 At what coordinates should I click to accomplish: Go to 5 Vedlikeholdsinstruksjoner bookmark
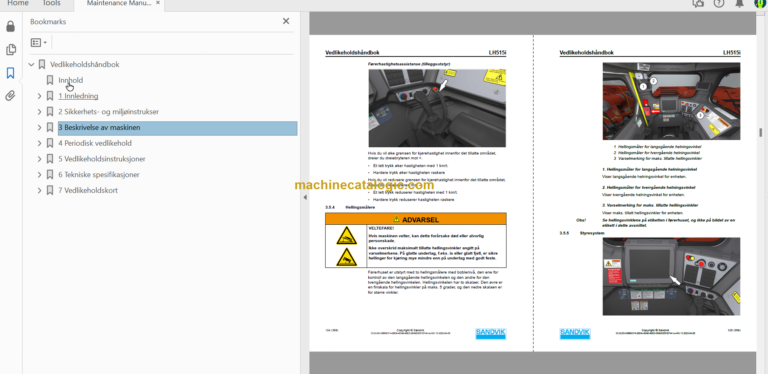coord(102,159)
